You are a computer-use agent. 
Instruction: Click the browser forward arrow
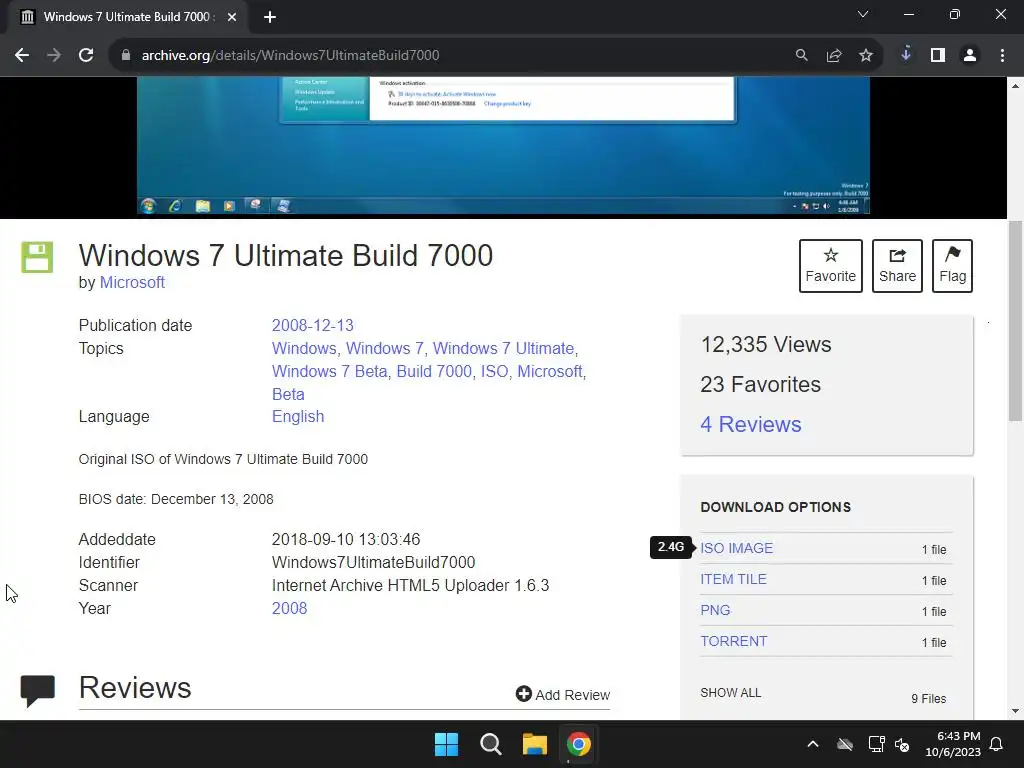point(54,56)
